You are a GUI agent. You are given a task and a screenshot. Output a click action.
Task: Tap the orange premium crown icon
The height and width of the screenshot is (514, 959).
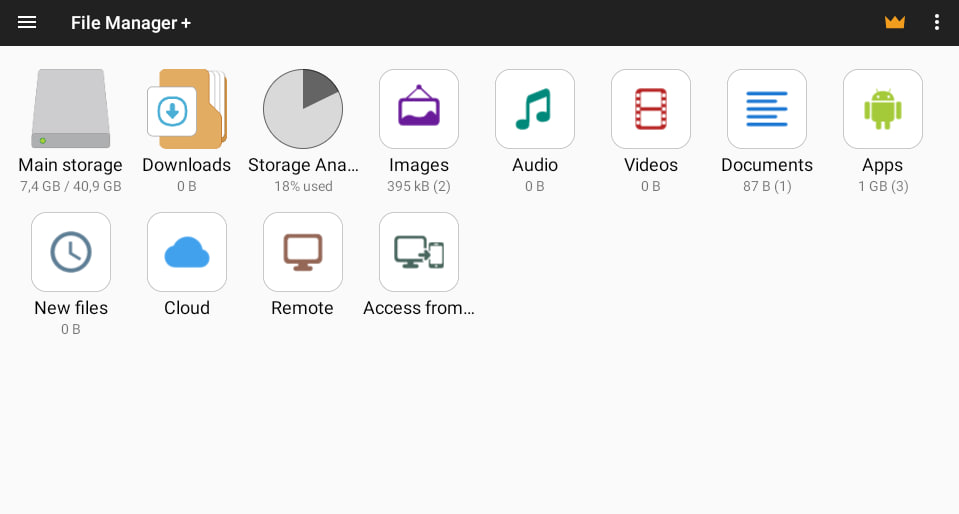pyautogui.click(x=894, y=22)
